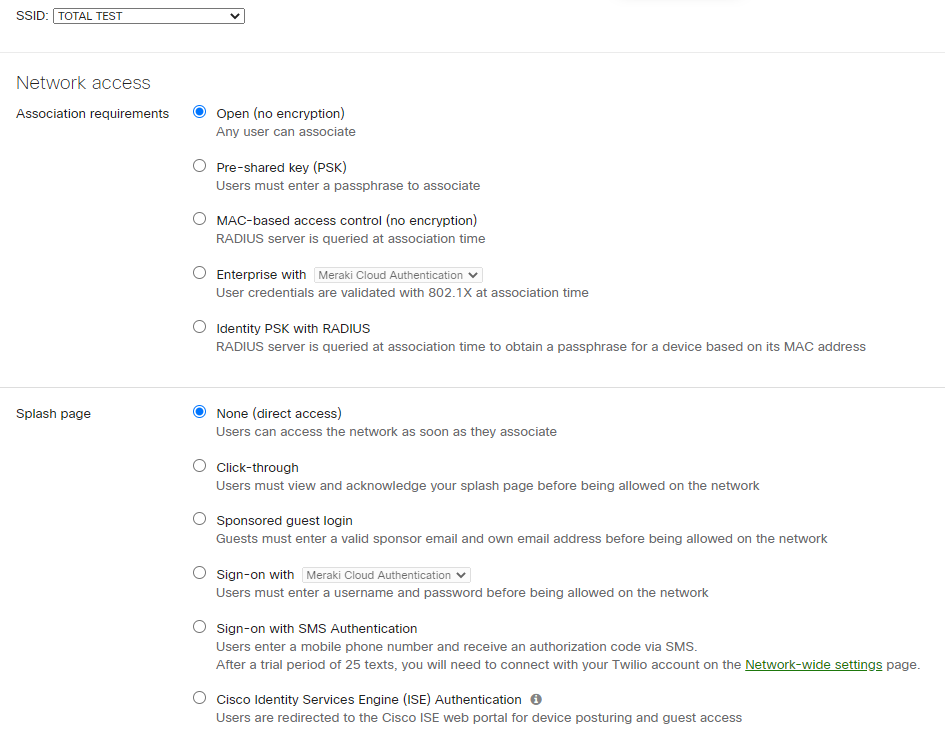The width and height of the screenshot is (945, 740).
Task: Open the Enterprise authentication server dropdown
Action: click(x=397, y=274)
